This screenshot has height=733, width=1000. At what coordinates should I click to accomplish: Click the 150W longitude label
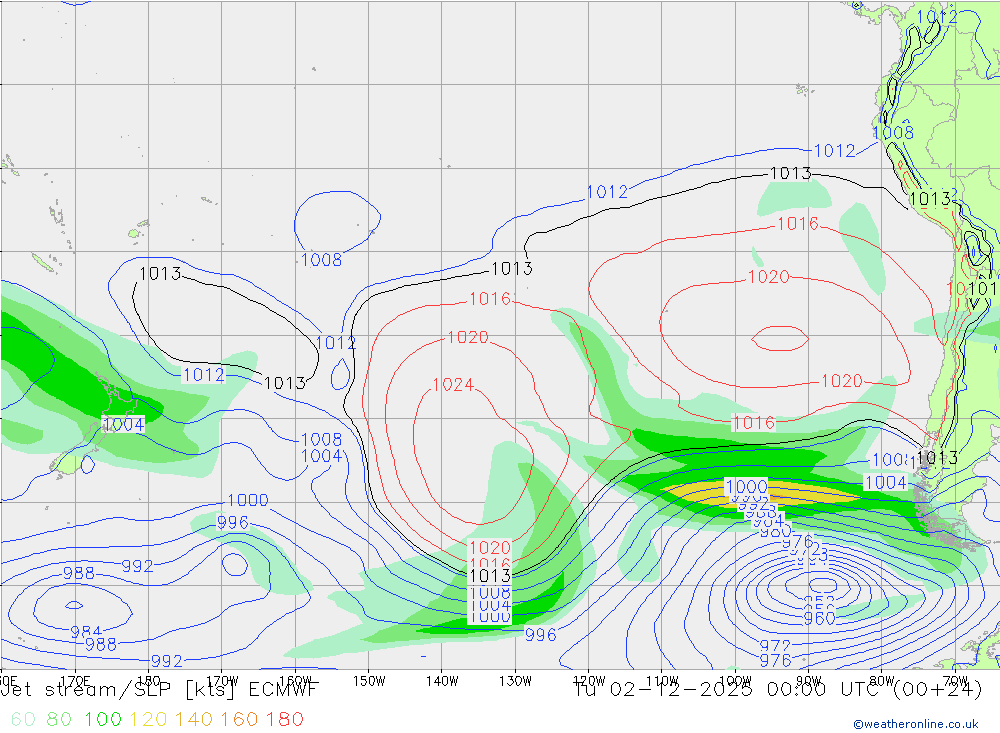pyautogui.click(x=369, y=681)
